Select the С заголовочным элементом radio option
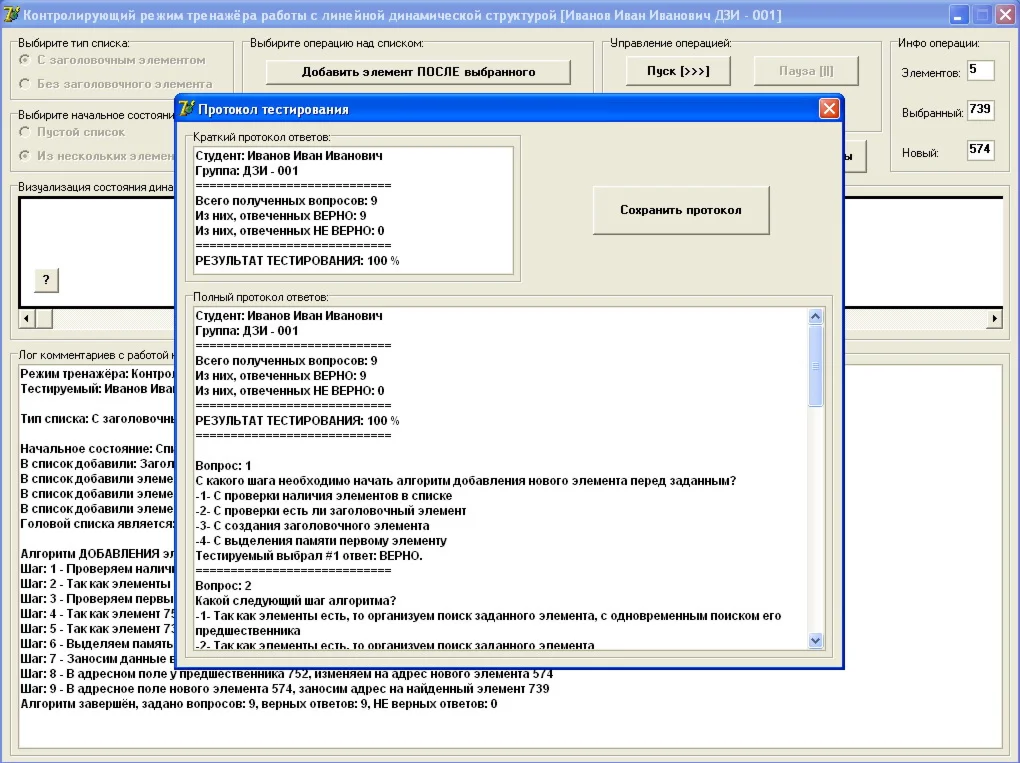The width and height of the screenshot is (1020, 763). click(25, 61)
